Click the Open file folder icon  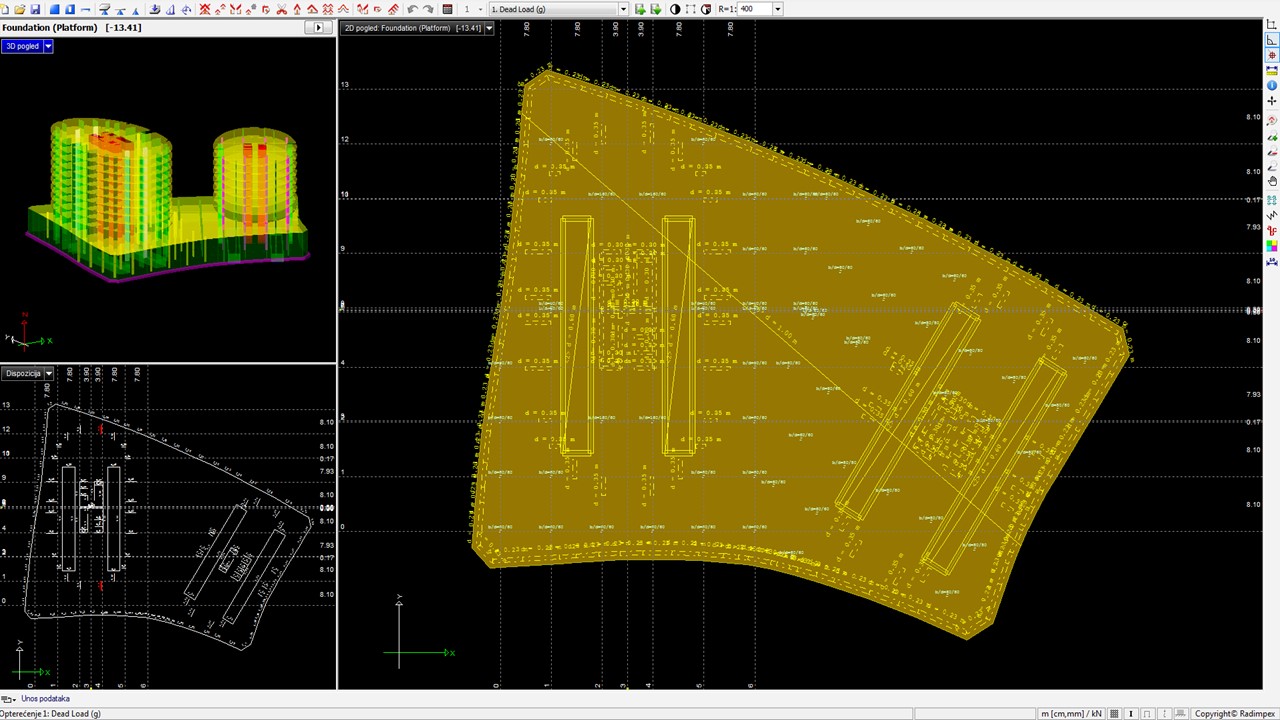click(x=20, y=9)
